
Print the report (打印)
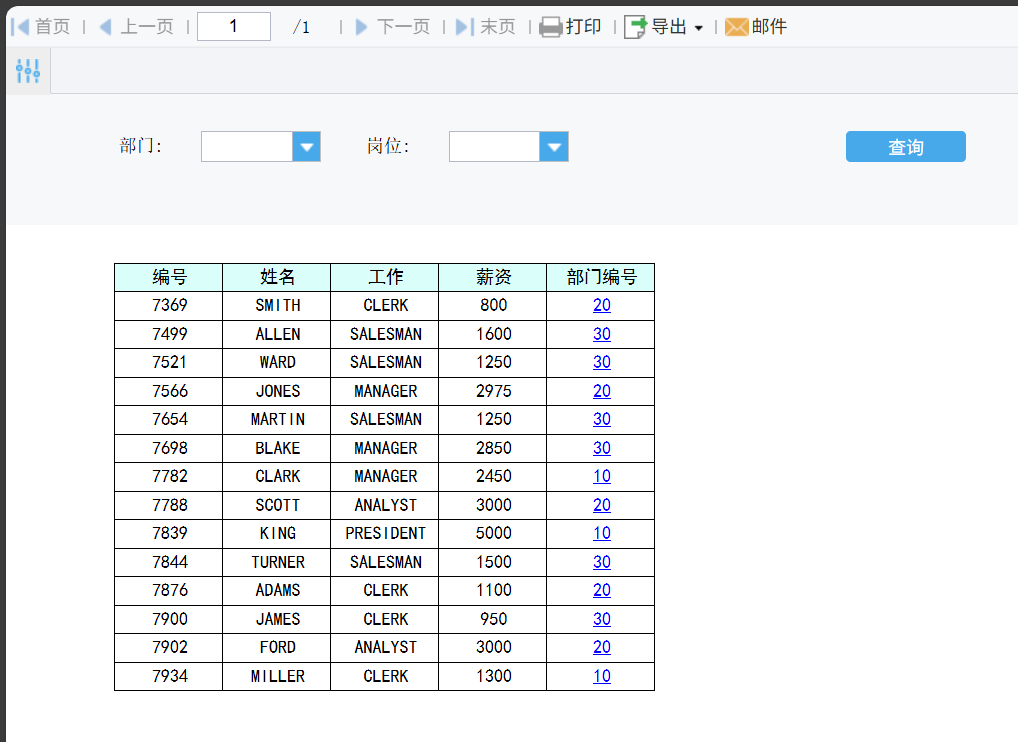(x=571, y=27)
